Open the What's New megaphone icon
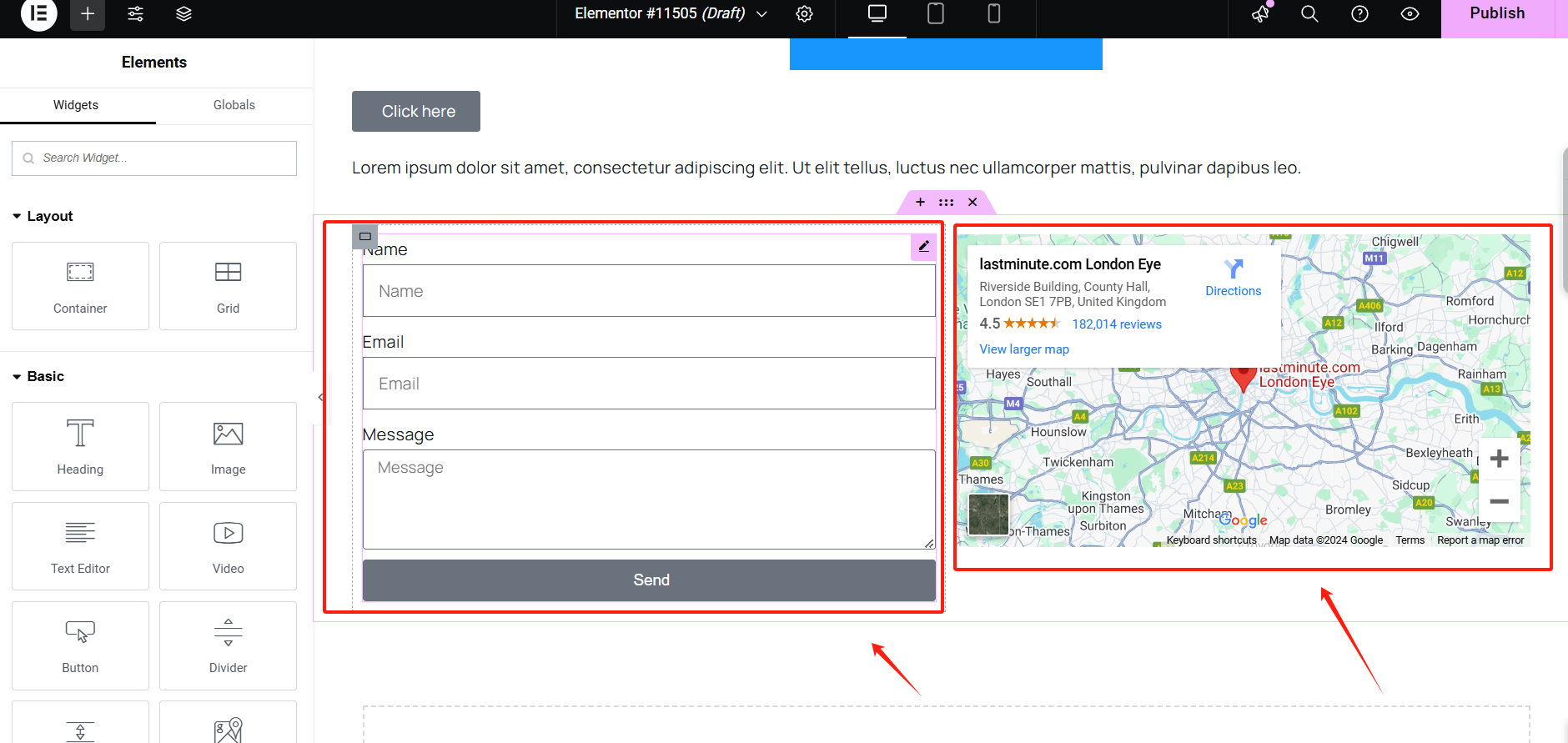Viewport: 1568px width, 743px height. pos(1260,14)
